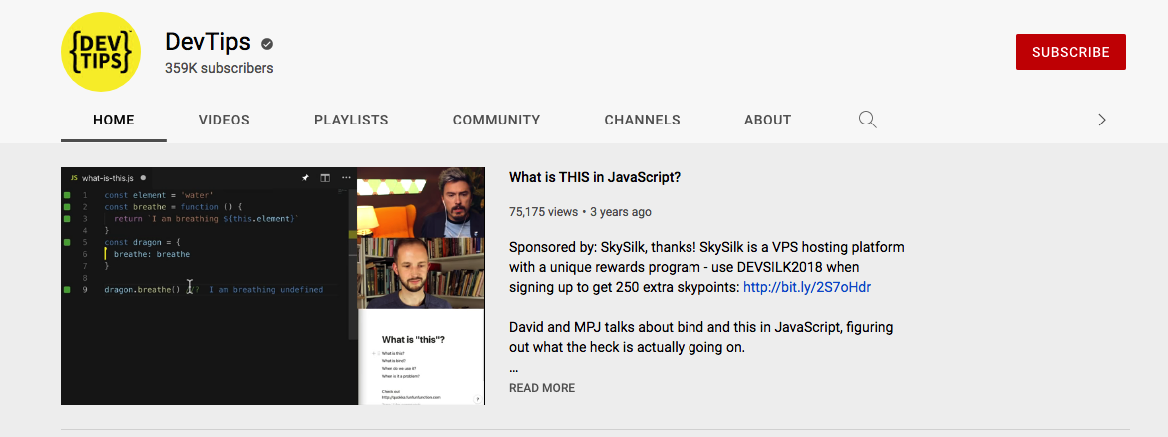The width and height of the screenshot is (1168, 437).
Task: Click the "3 years ago" text
Action: (620, 211)
